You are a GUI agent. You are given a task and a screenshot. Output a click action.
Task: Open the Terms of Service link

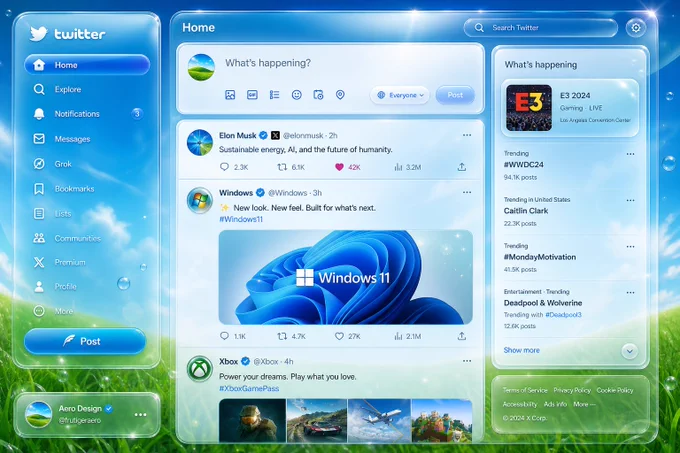coord(525,390)
